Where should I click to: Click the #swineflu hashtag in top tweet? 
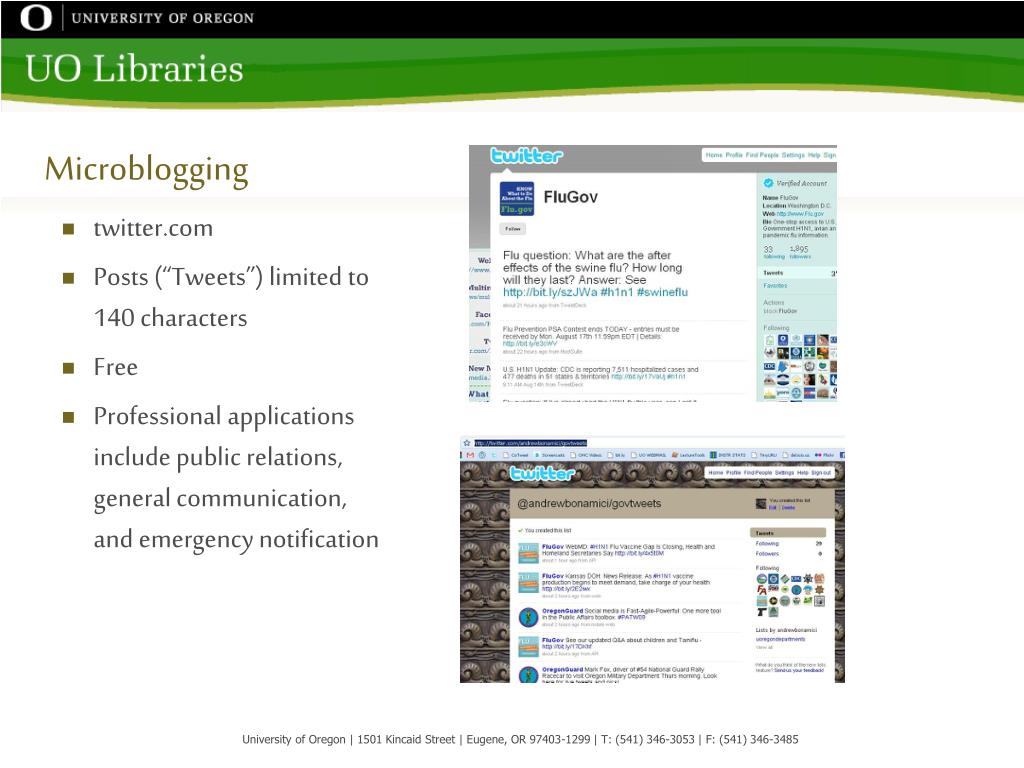click(662, 292)
